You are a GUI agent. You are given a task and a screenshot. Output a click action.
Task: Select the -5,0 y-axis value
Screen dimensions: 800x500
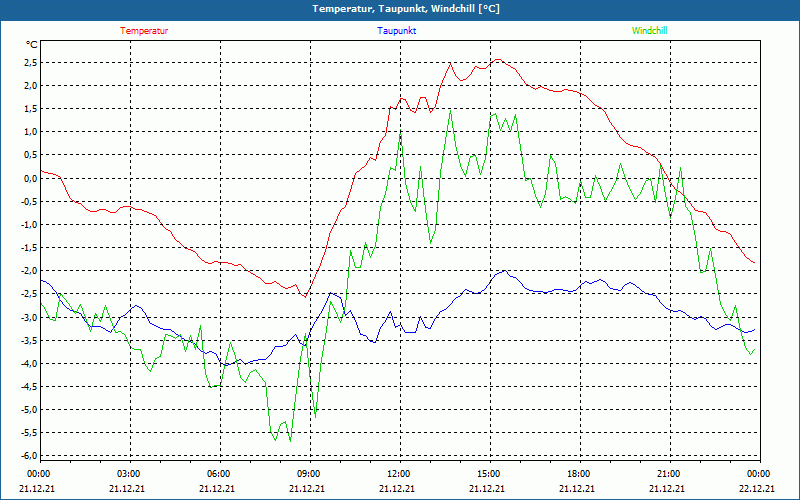[29, 409]
